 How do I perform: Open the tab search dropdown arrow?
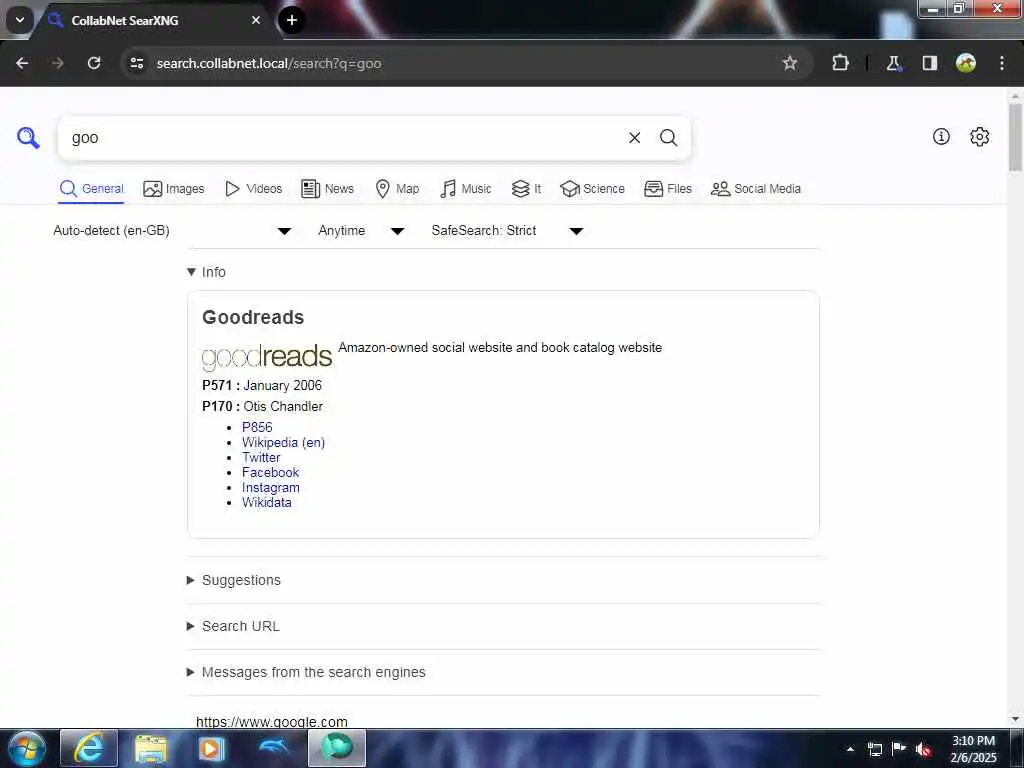click(20, 20)
